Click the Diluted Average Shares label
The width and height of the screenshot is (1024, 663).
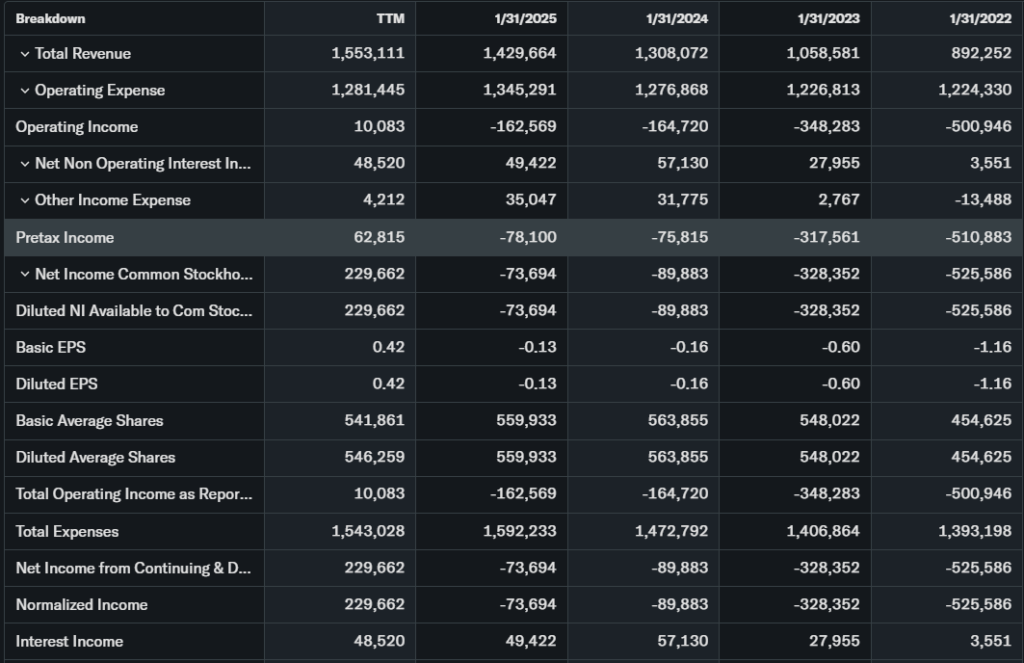tap(95, 457)
